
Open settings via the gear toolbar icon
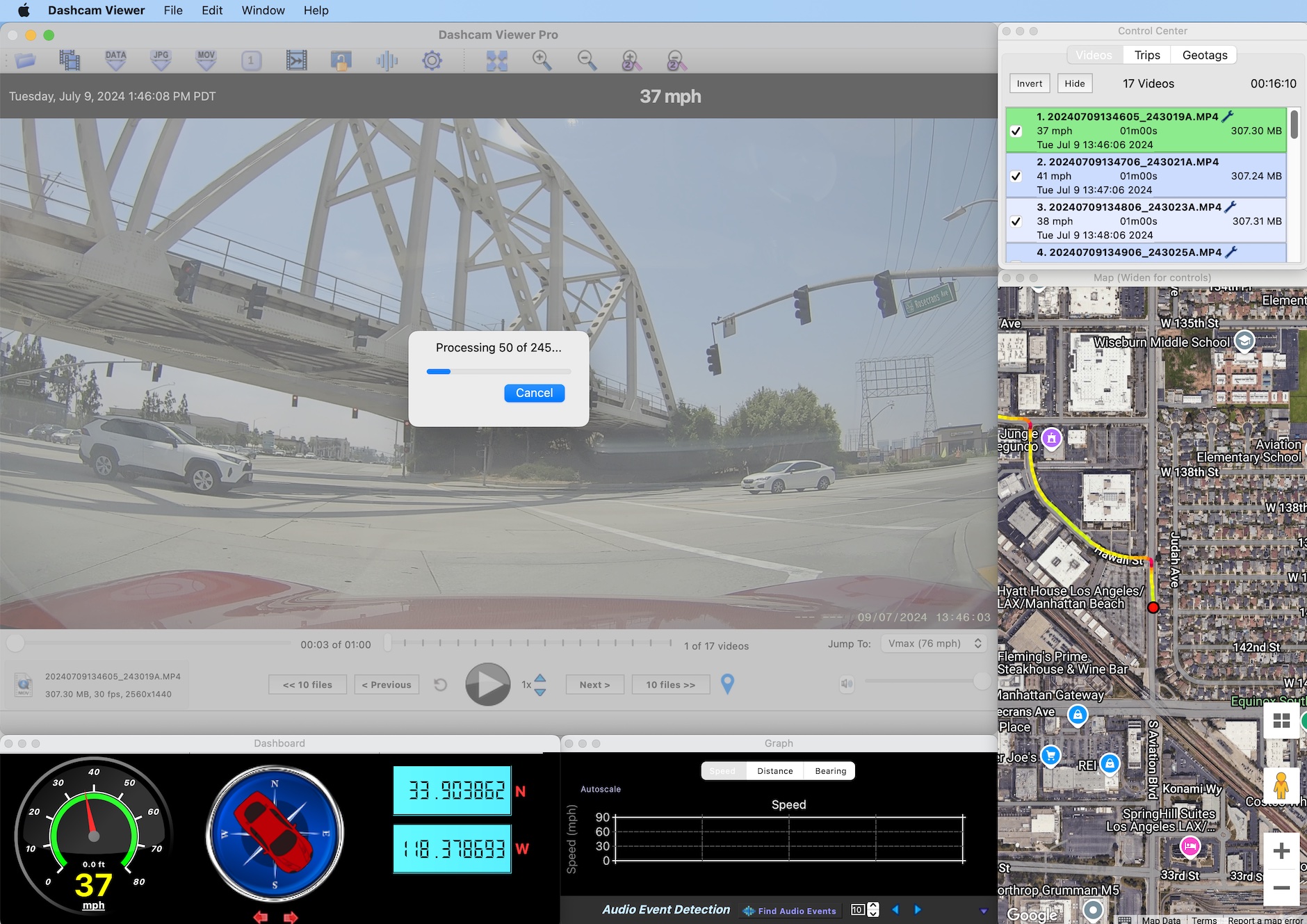point(432,60)
